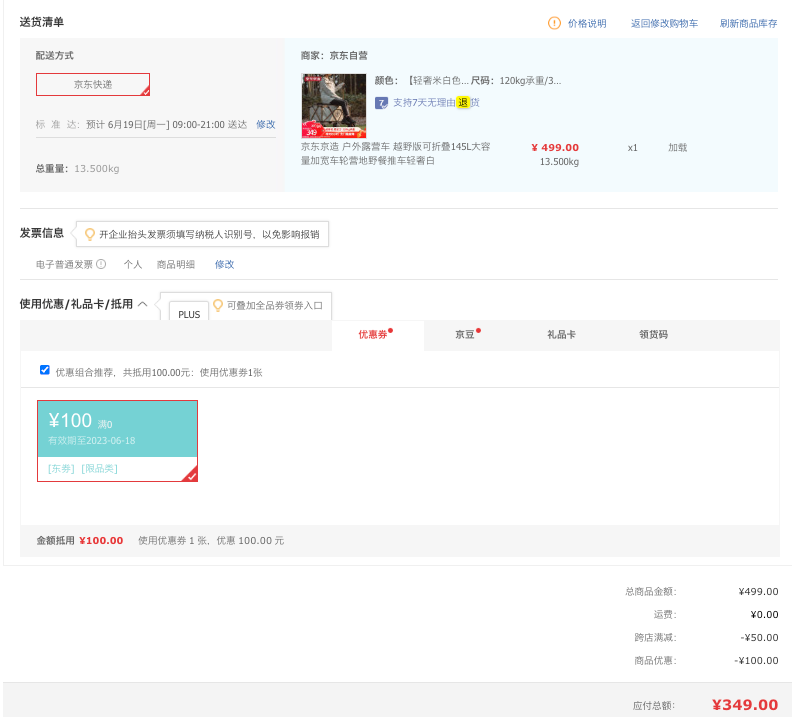Screen dimensions: 792x717
Task: Click the 7-day return badge icon
Action: coord(381,103)
